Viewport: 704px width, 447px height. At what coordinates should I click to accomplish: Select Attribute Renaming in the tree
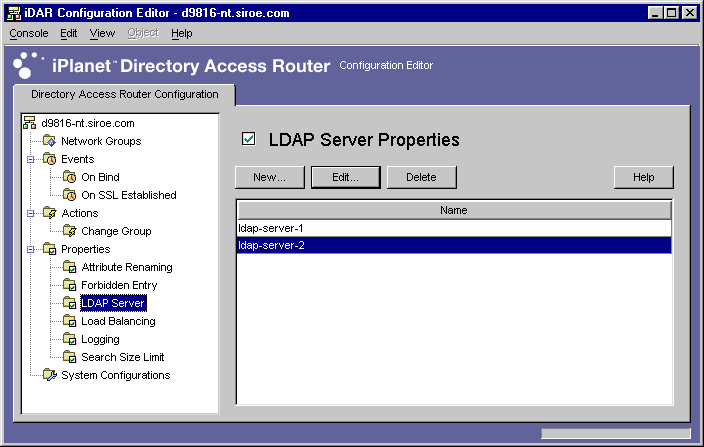(x=127, y=267)
